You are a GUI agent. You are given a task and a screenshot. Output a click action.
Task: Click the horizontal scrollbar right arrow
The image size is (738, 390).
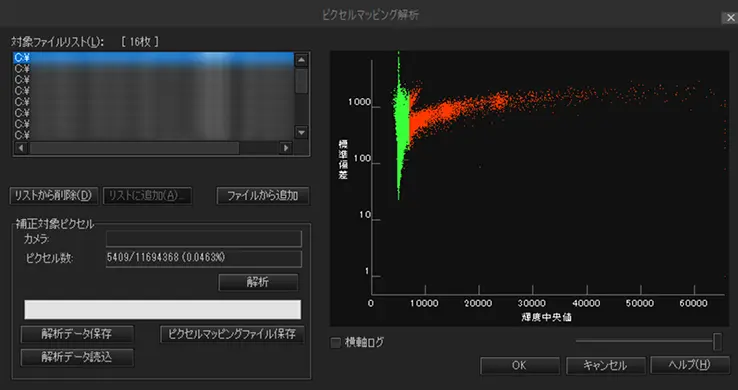click(x=286, y=148)
